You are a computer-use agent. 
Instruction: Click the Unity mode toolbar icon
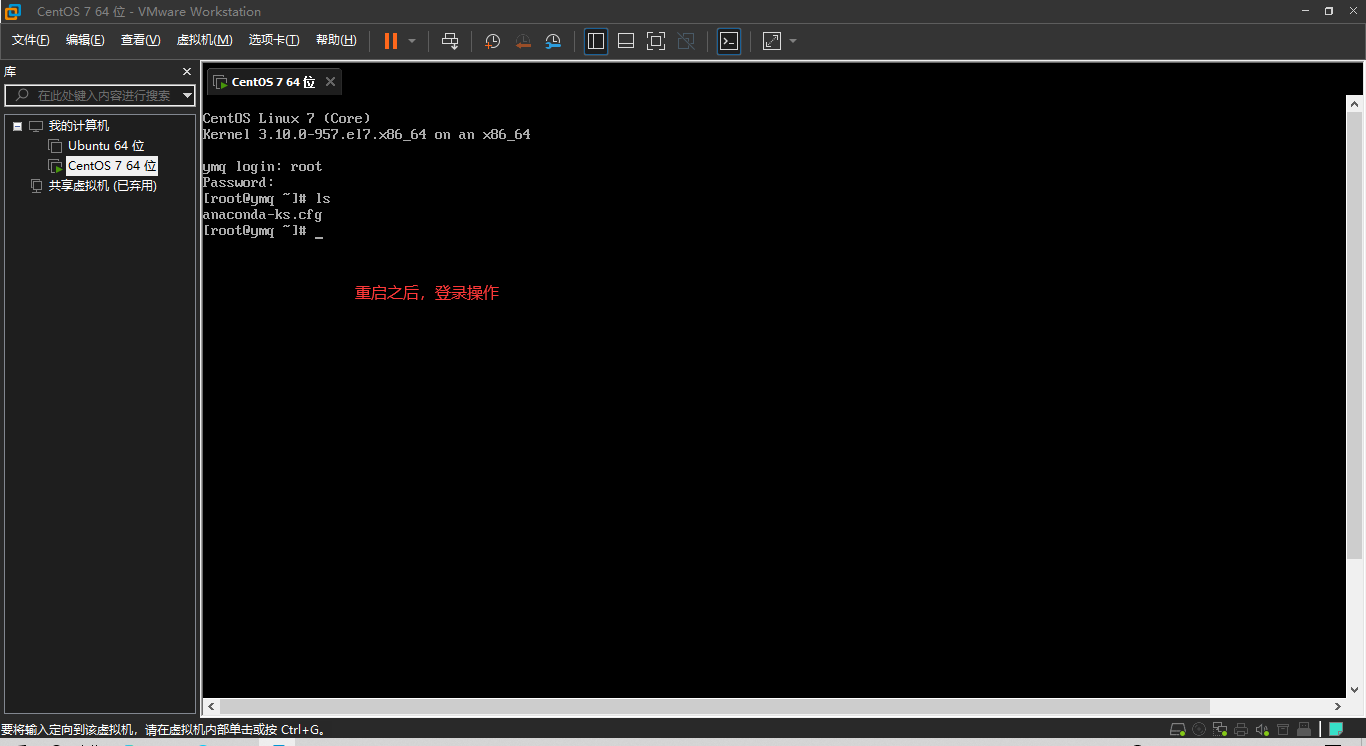686,41
